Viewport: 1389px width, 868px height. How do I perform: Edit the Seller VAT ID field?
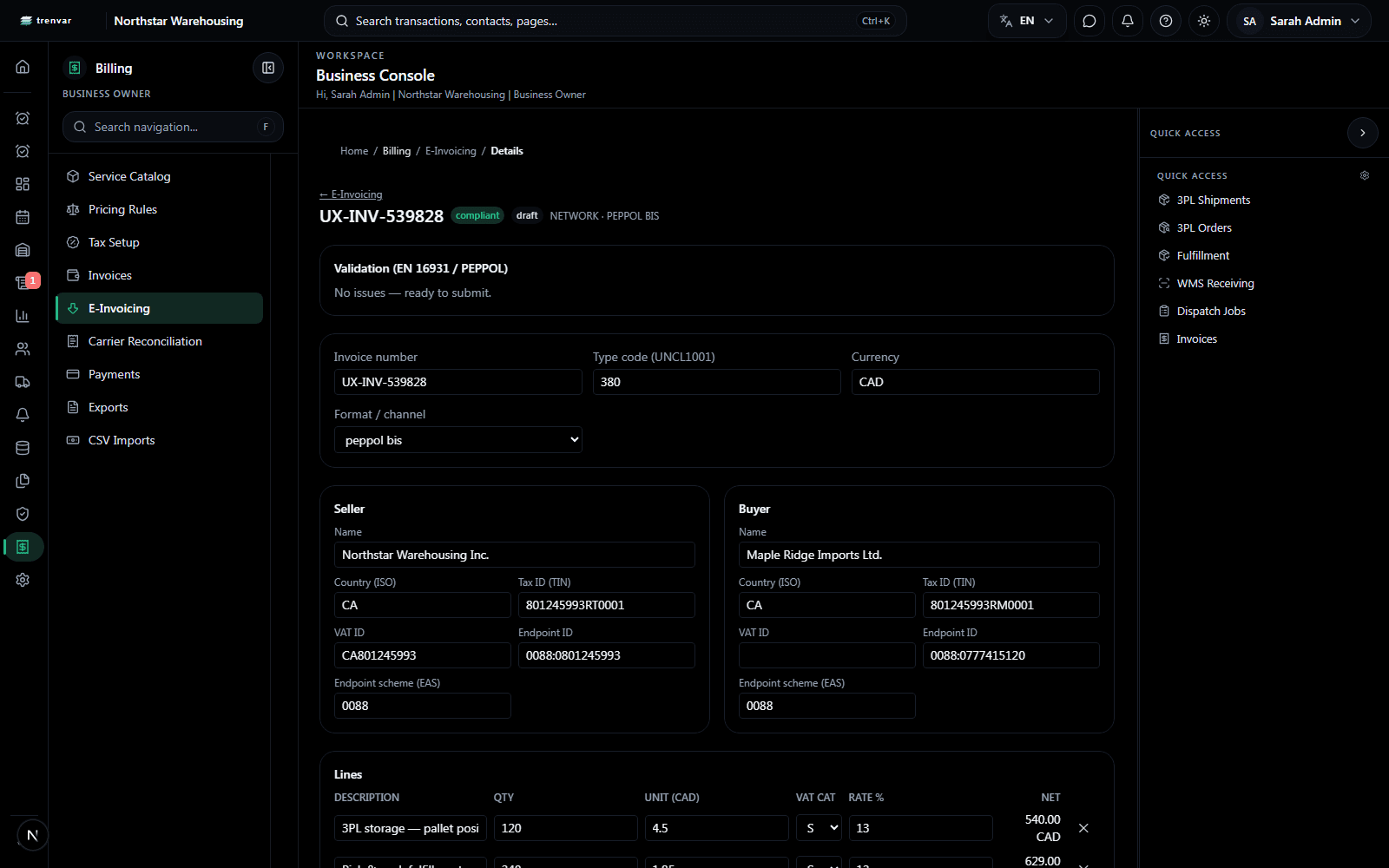pos(423,655)
